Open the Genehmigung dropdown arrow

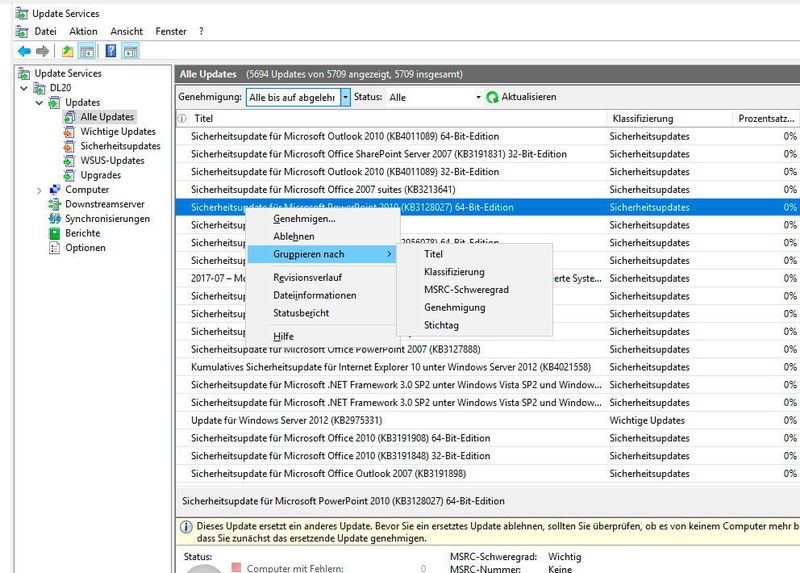tap(345, 97)
